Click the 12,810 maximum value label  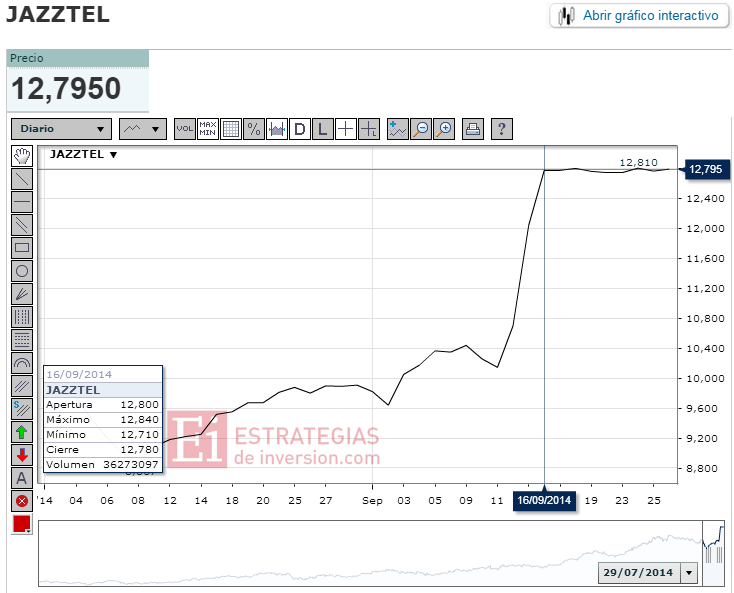[639, 162]
